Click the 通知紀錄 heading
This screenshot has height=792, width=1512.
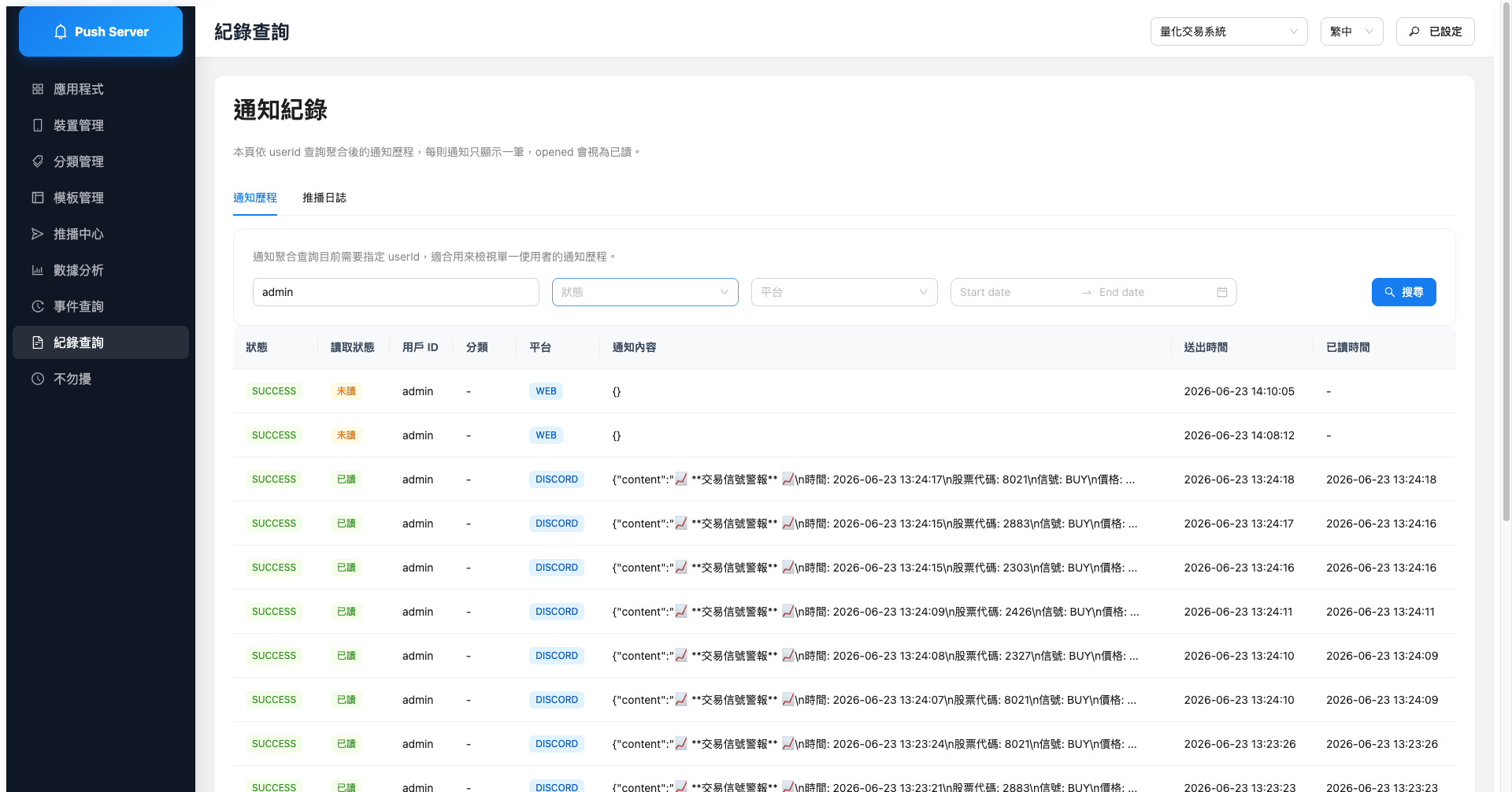tap(280, 109)
